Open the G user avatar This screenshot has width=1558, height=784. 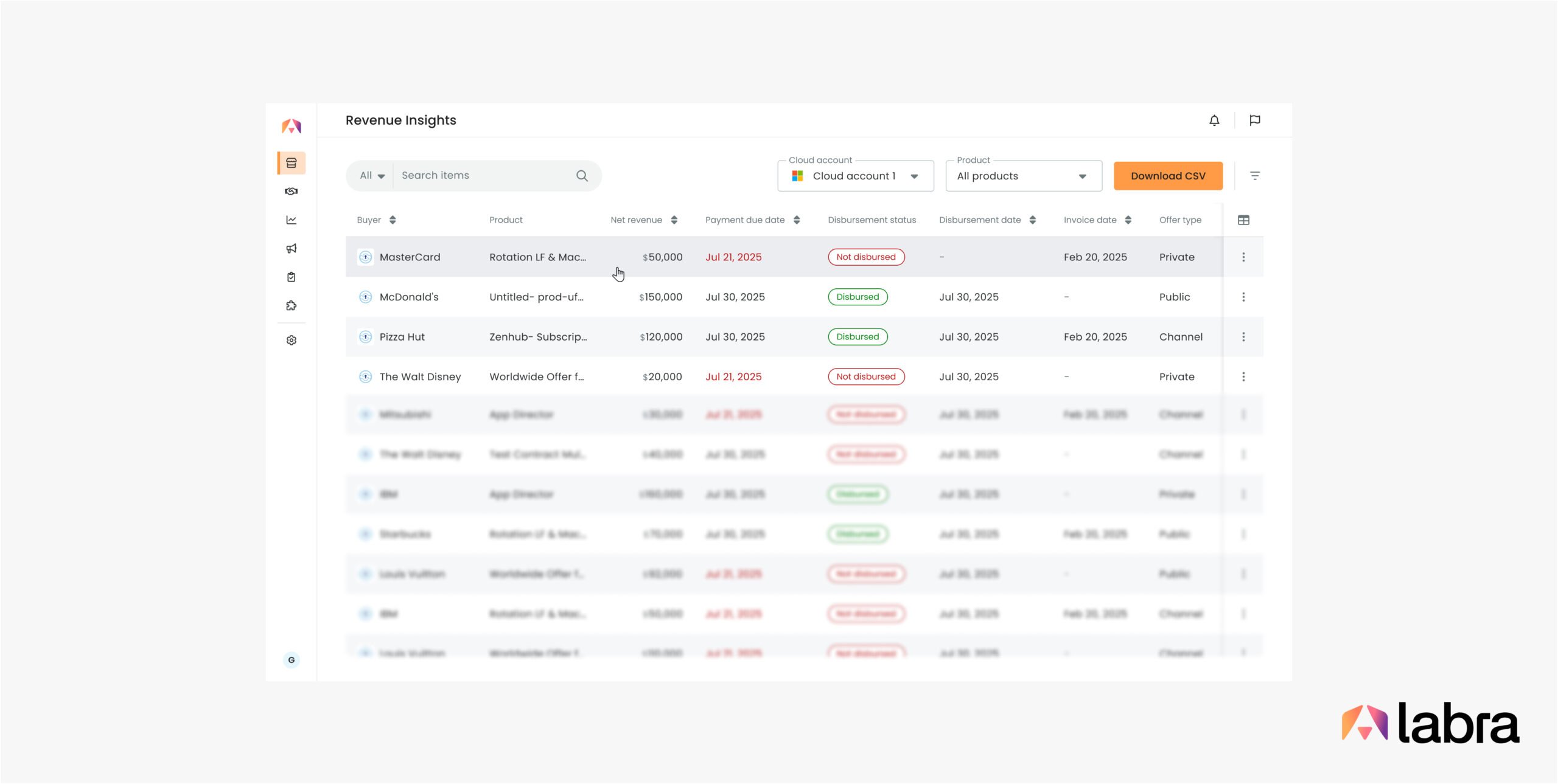292,660
